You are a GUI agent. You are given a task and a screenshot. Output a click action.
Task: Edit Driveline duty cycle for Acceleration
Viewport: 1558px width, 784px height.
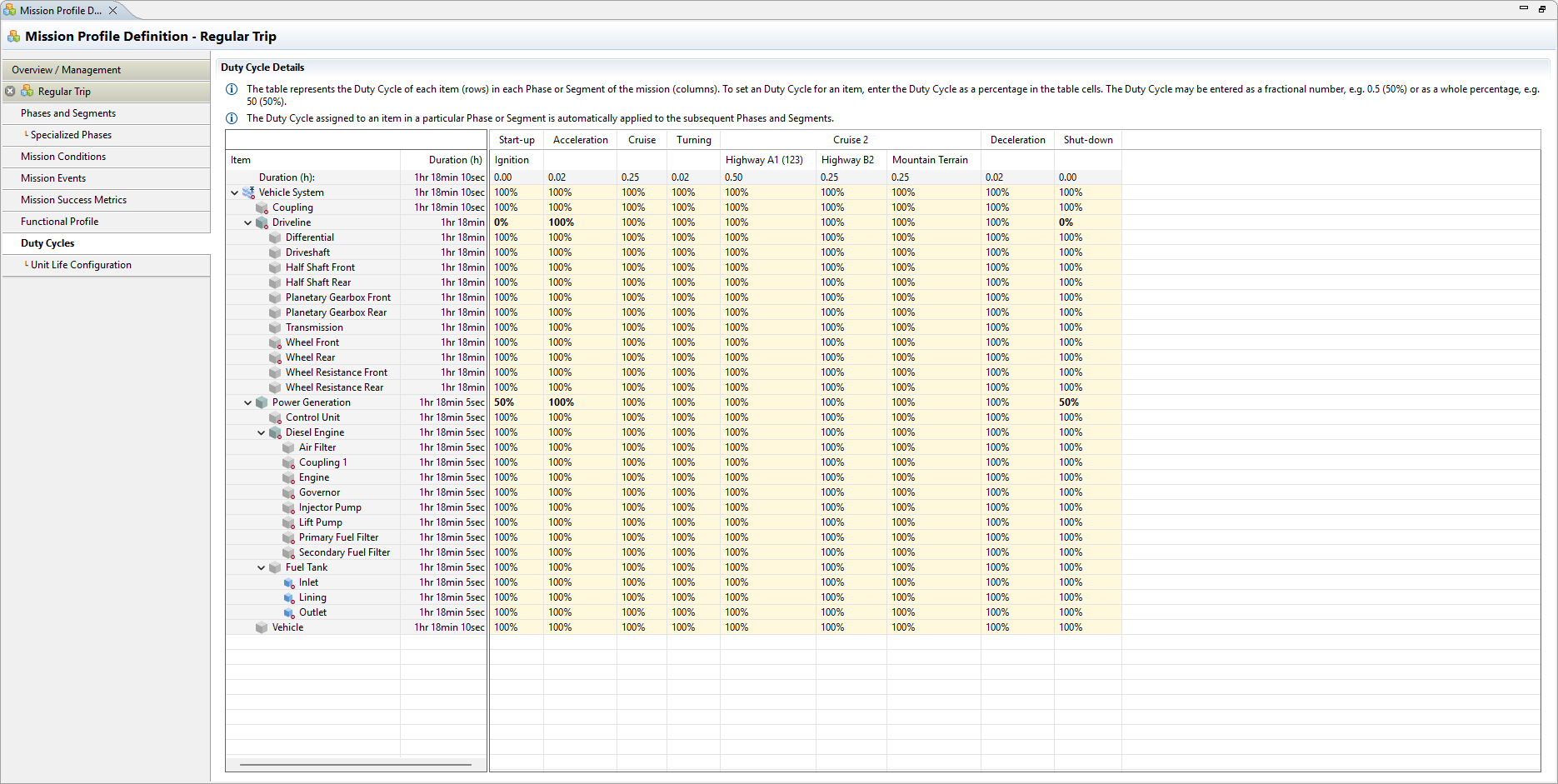point(581,222)
